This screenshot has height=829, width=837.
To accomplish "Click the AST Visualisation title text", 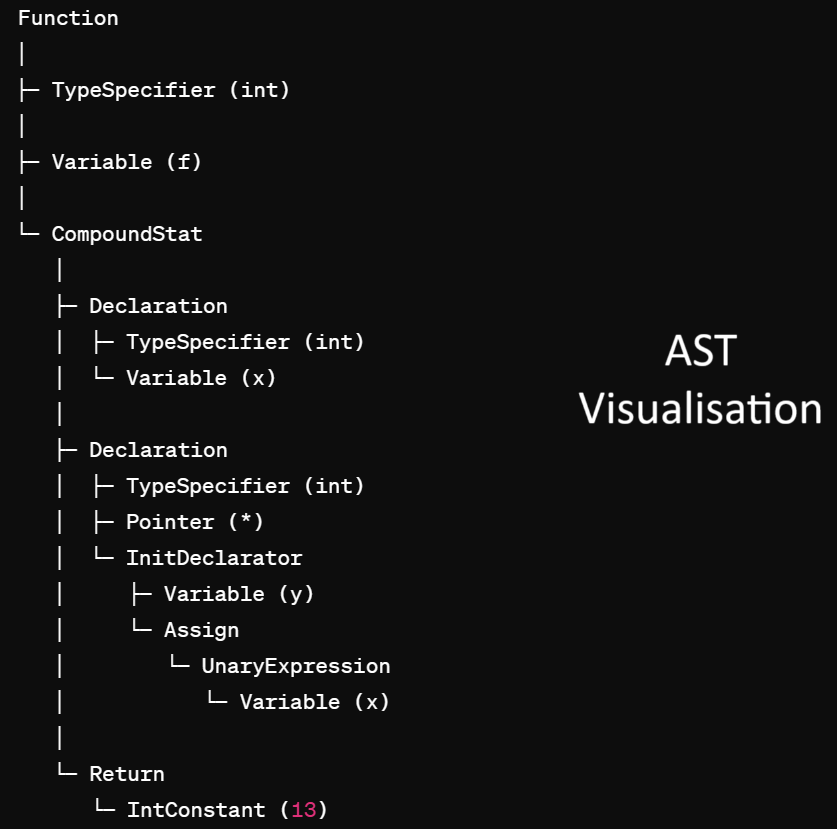I will (x=700, y=380).
